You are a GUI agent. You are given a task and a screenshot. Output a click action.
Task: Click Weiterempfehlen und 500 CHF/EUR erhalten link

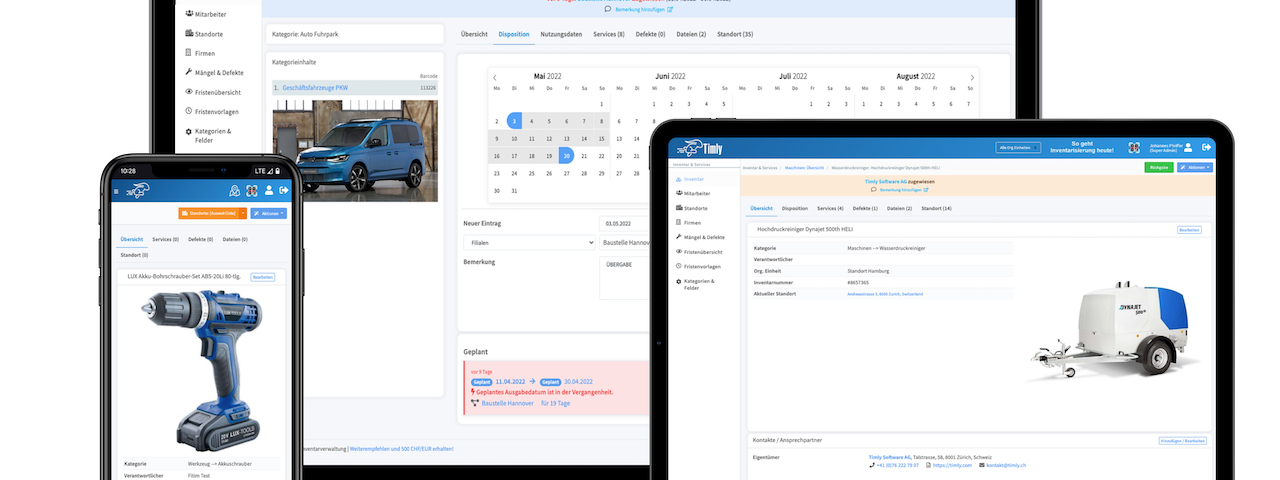(x=401, y=448)
